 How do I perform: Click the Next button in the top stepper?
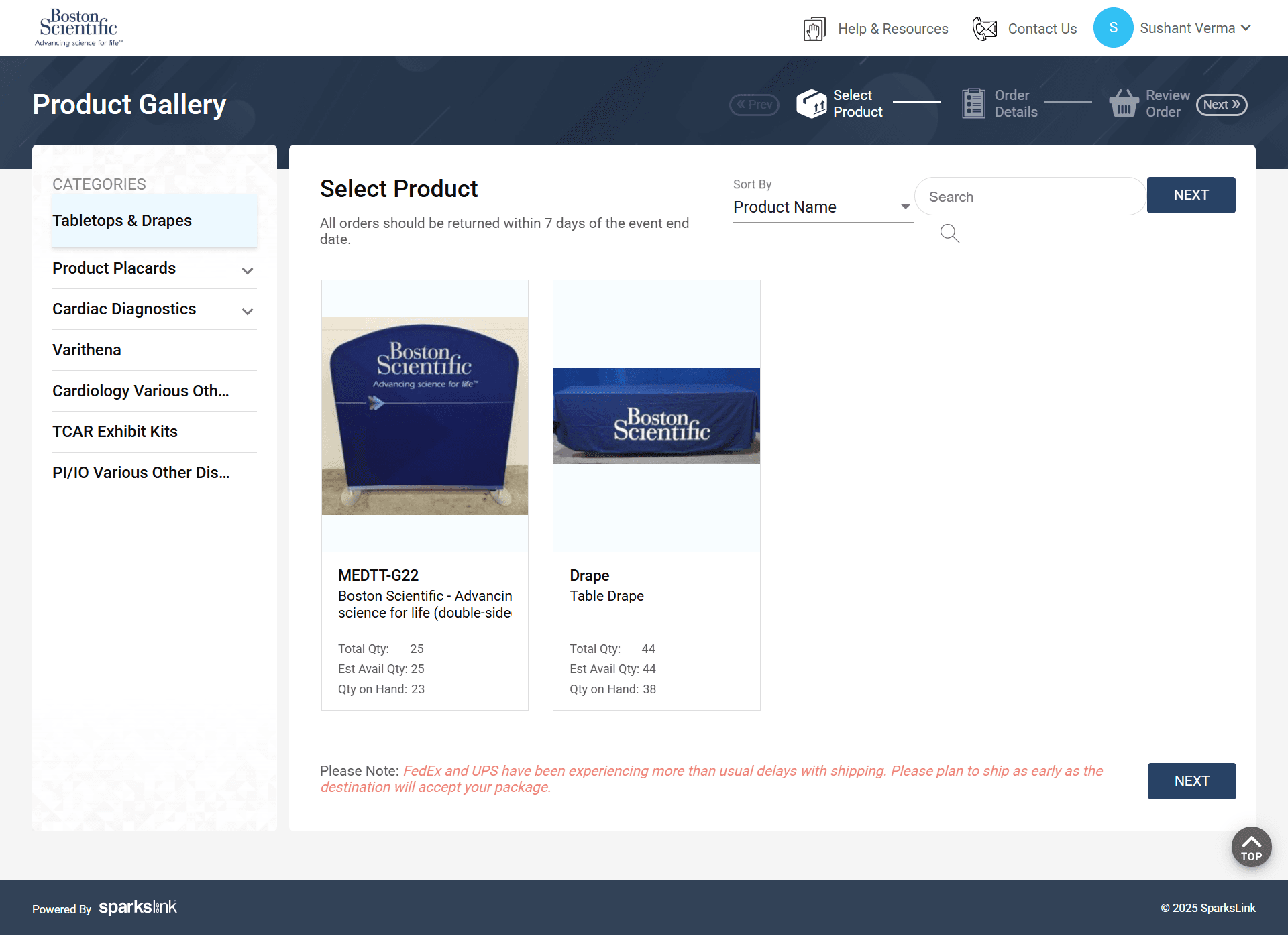click(1221, 105)
